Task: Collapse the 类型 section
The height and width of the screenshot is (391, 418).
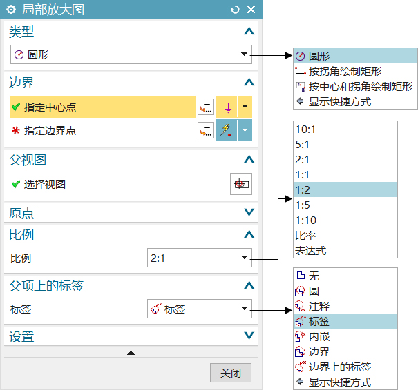Action: [x=249, y=31]
